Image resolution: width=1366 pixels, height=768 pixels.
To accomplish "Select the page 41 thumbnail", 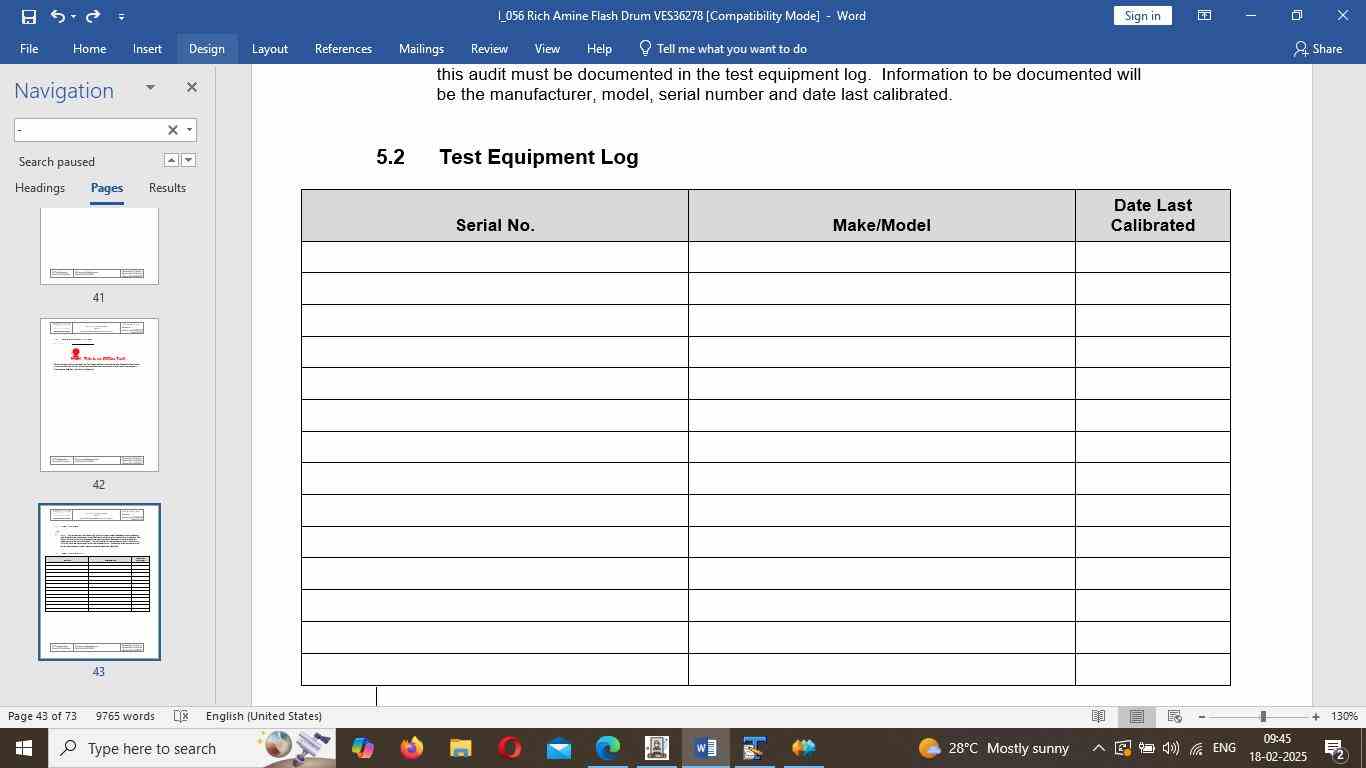I will pos(99,247).
